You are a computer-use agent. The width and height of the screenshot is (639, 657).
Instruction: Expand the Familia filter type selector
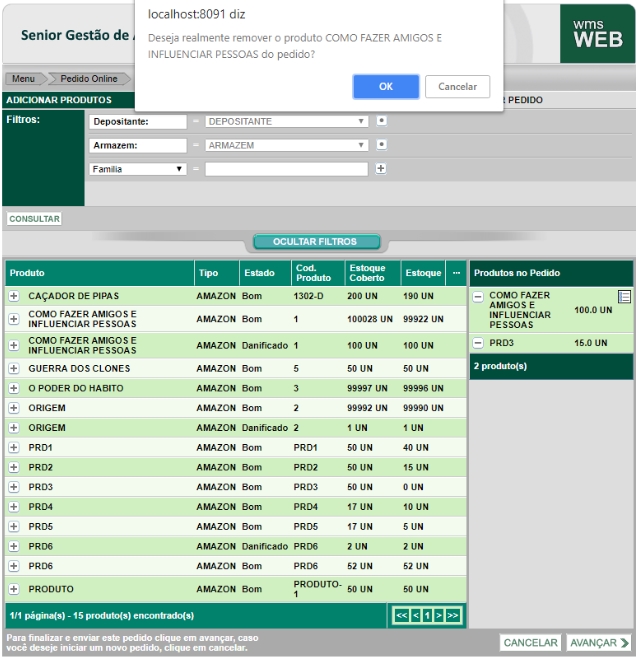[138, 170]
